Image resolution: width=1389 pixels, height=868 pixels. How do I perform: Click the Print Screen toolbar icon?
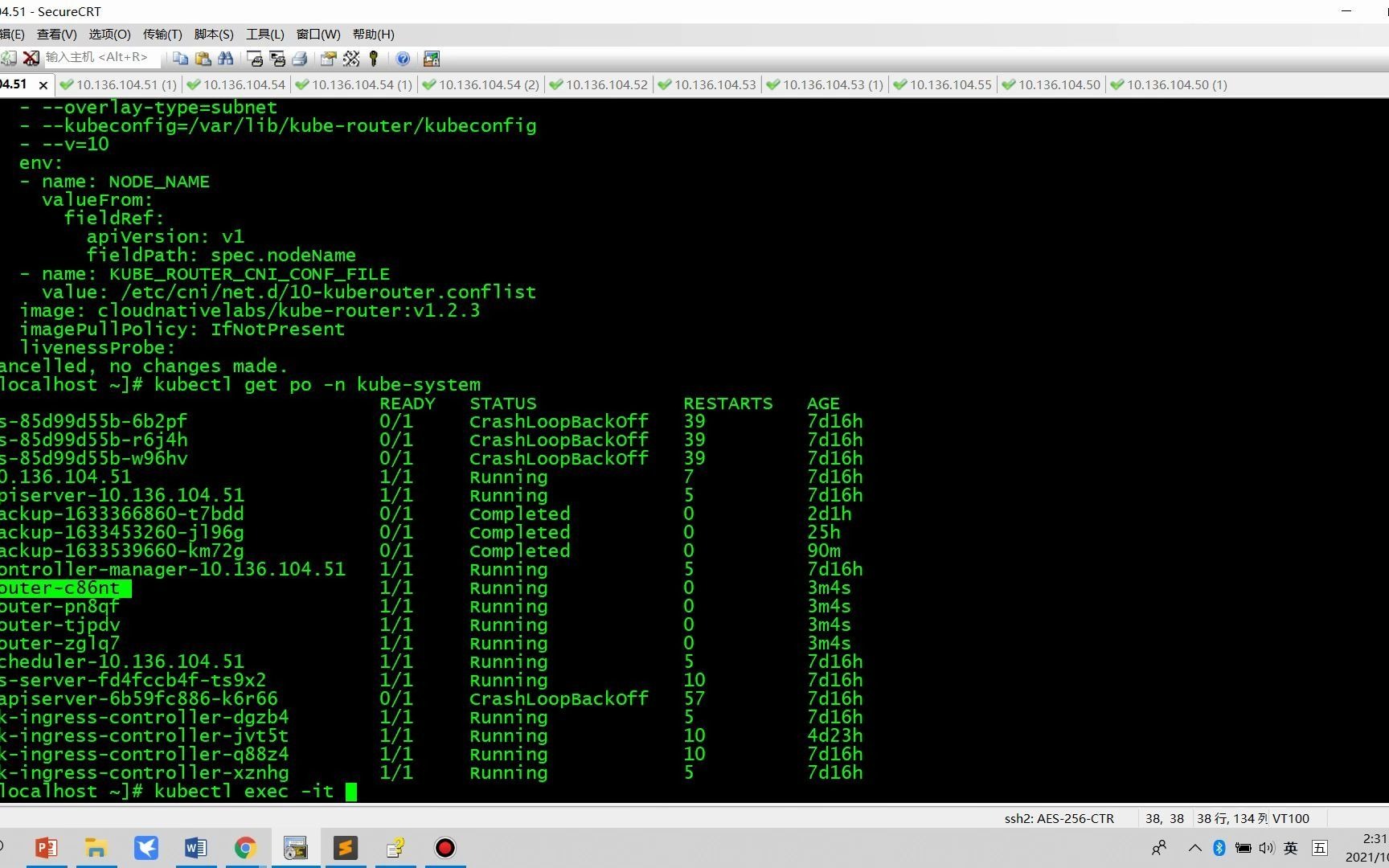point(255,58)
